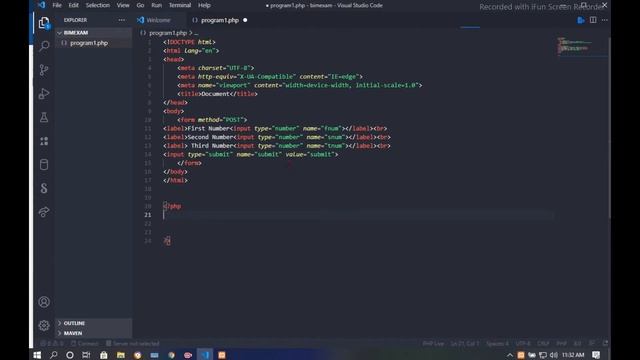Open the Testing flask view
This screenshot has height=360, width=640.
(x=44, y=117)
